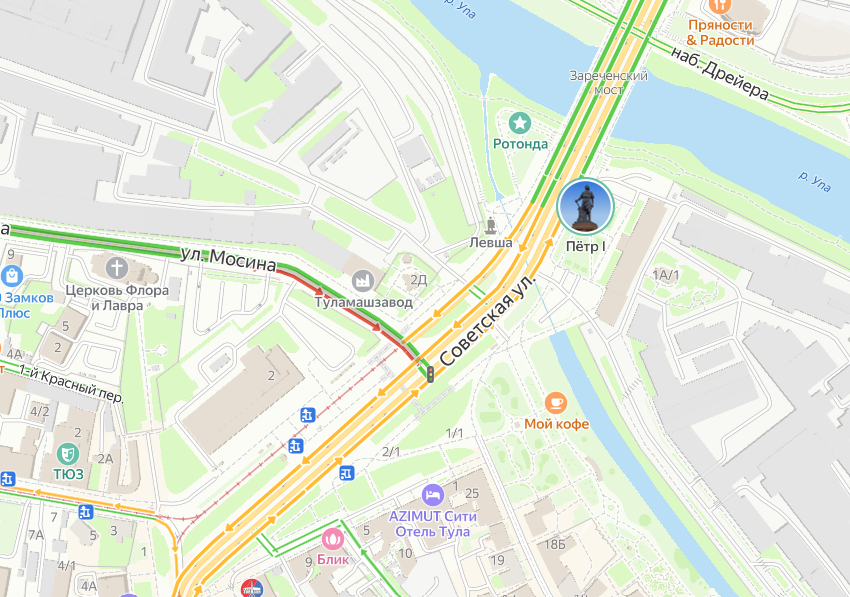The image size is (850, 597).
Task: Click the Советская ул. street label
Action: [487, 320]
